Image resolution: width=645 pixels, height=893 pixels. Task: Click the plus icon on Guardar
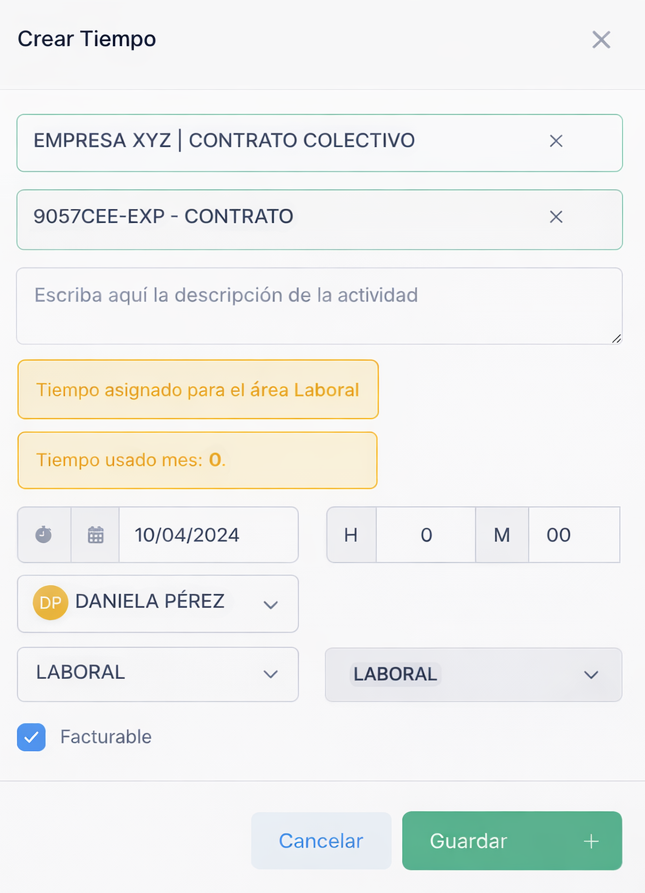tap(591, 841)
